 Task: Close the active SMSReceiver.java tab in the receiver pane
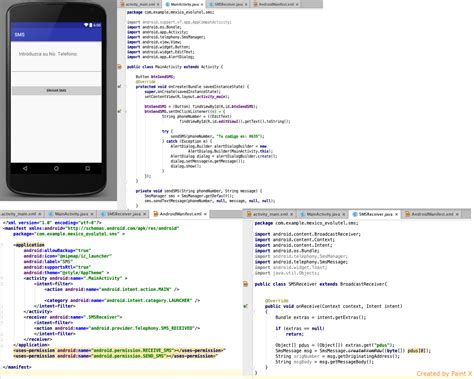[396, 214]
